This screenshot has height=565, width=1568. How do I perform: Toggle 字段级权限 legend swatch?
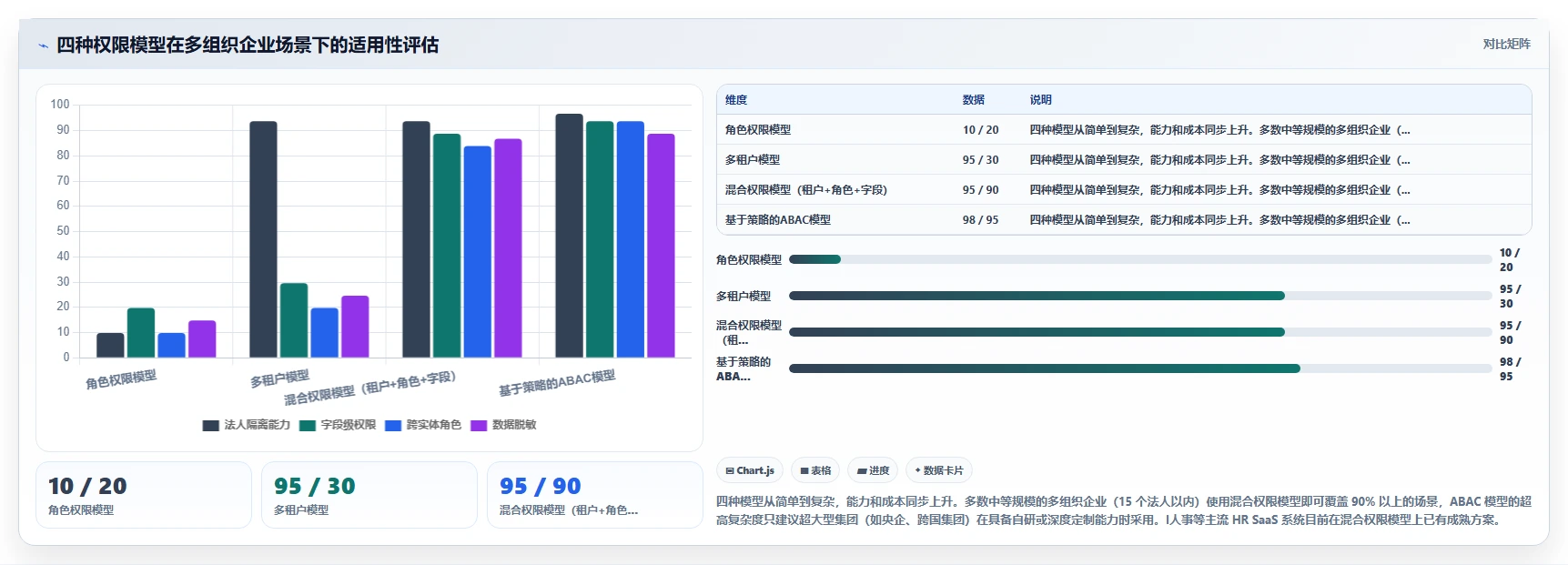[x=308, y=425]
